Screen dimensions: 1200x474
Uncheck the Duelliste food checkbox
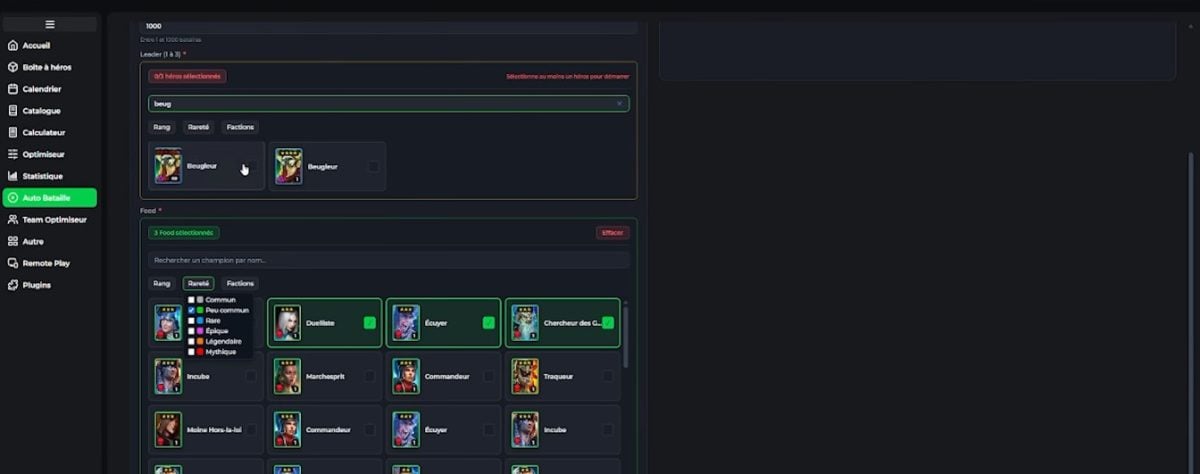click(370, 323)
